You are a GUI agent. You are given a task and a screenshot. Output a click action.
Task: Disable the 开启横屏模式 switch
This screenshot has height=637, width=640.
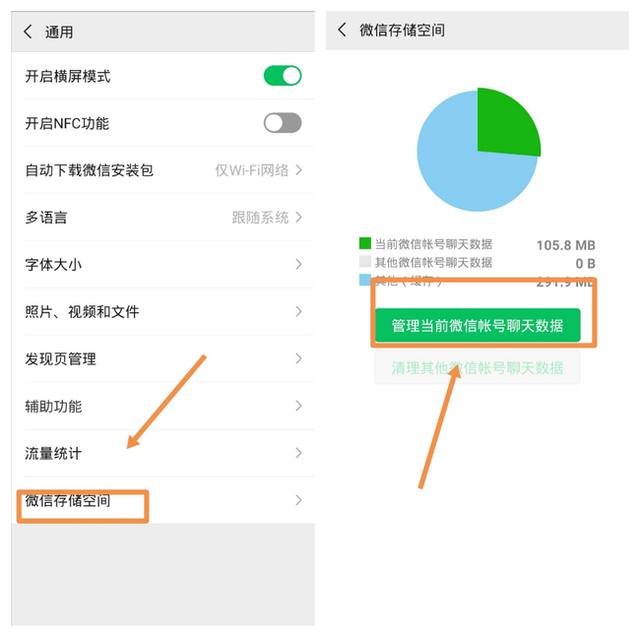(x=282, y=76)
